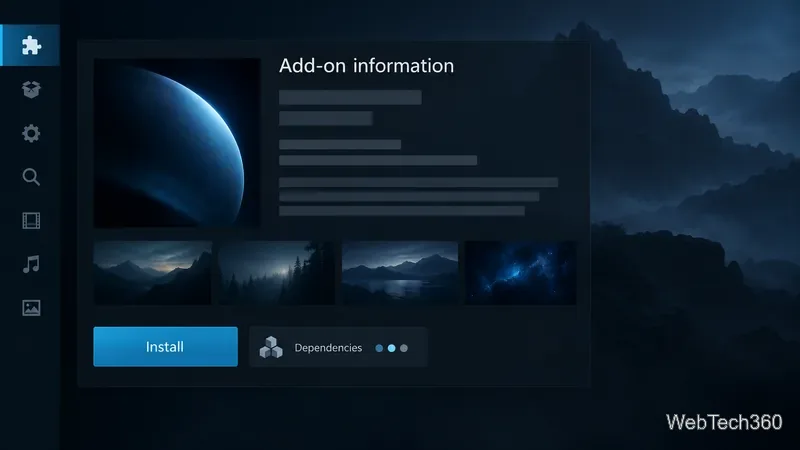
Task: Go to Movies via film strip icon
Action: click(31, 220)
